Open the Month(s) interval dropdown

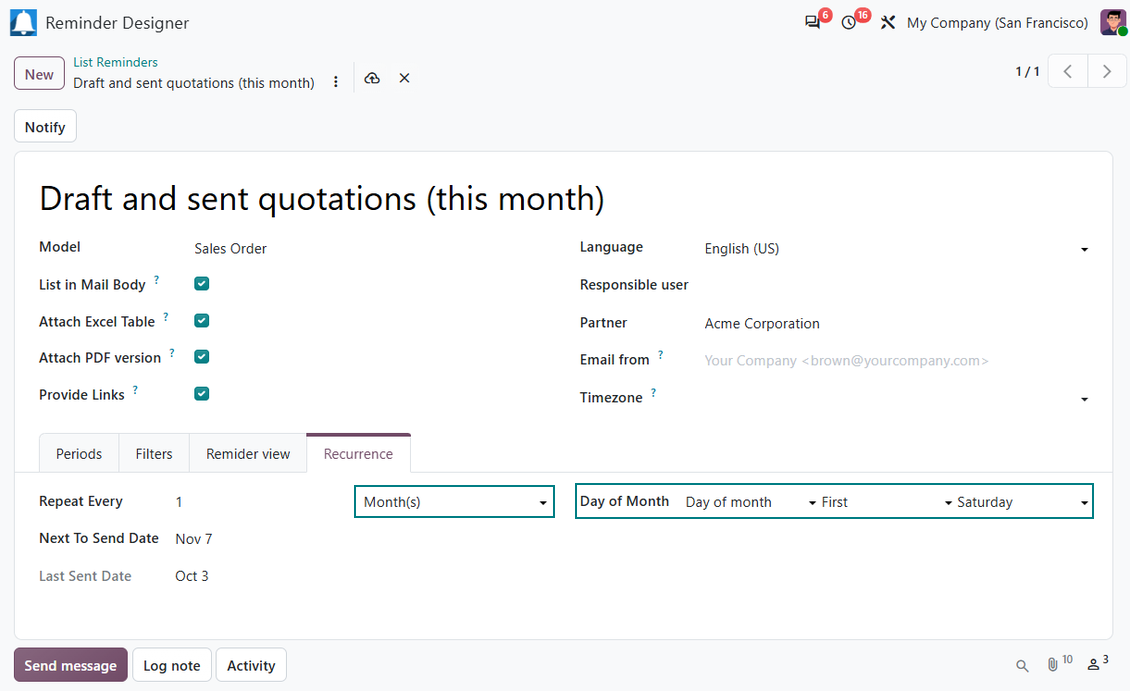click(454, 501)
